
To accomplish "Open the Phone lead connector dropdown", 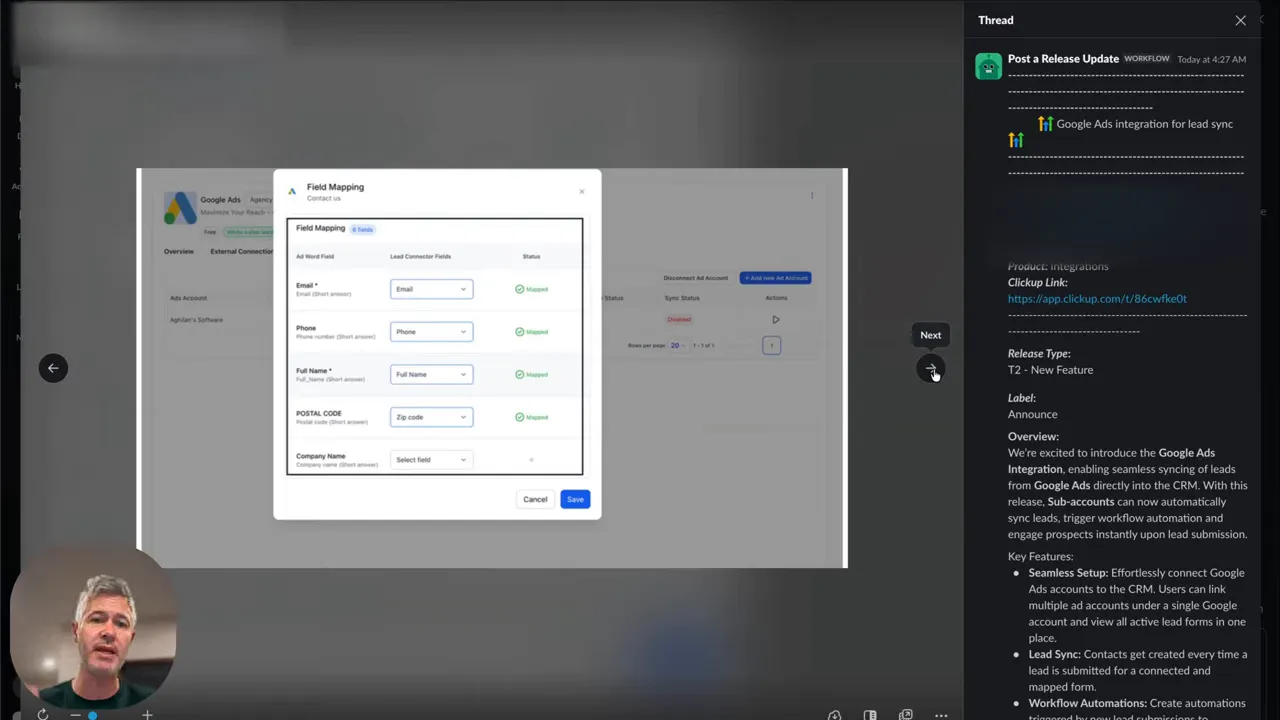I will (431, 332).
